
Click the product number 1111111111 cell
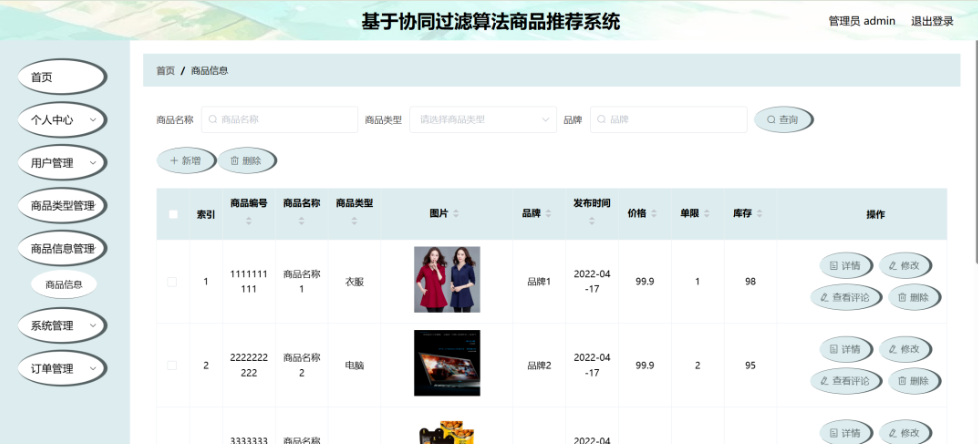click(249, 282)
